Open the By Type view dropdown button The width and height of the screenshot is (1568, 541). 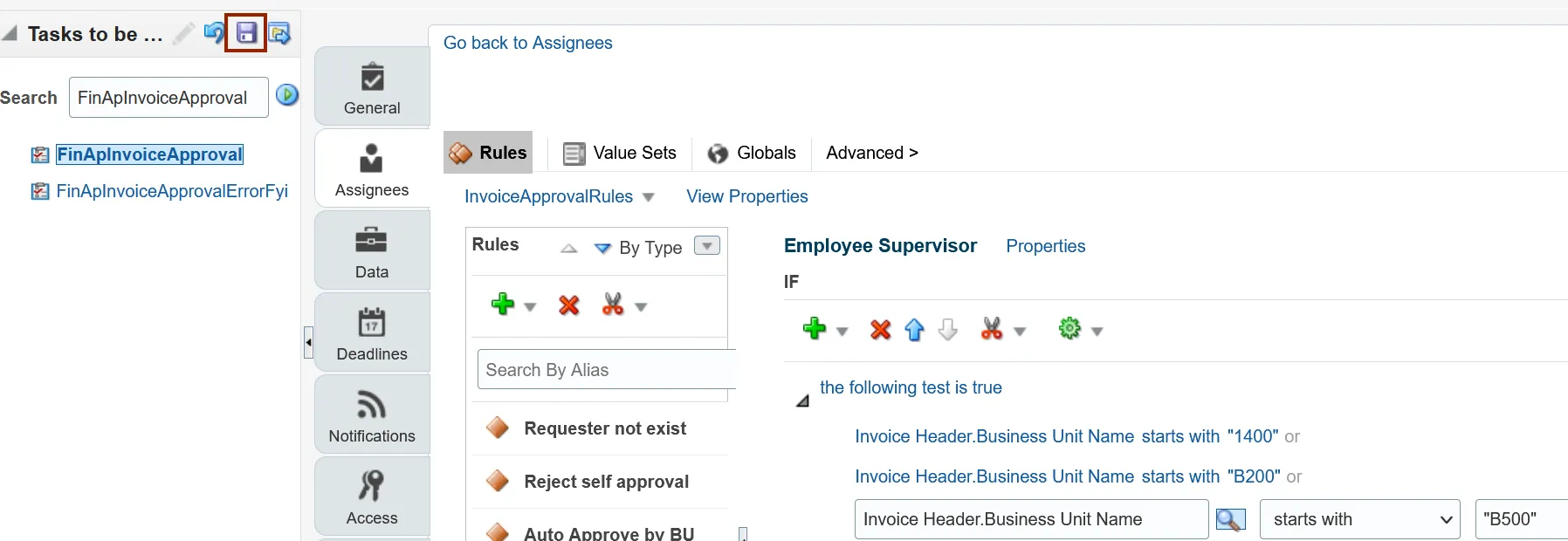pyautogui.click(x=707, y=246)
